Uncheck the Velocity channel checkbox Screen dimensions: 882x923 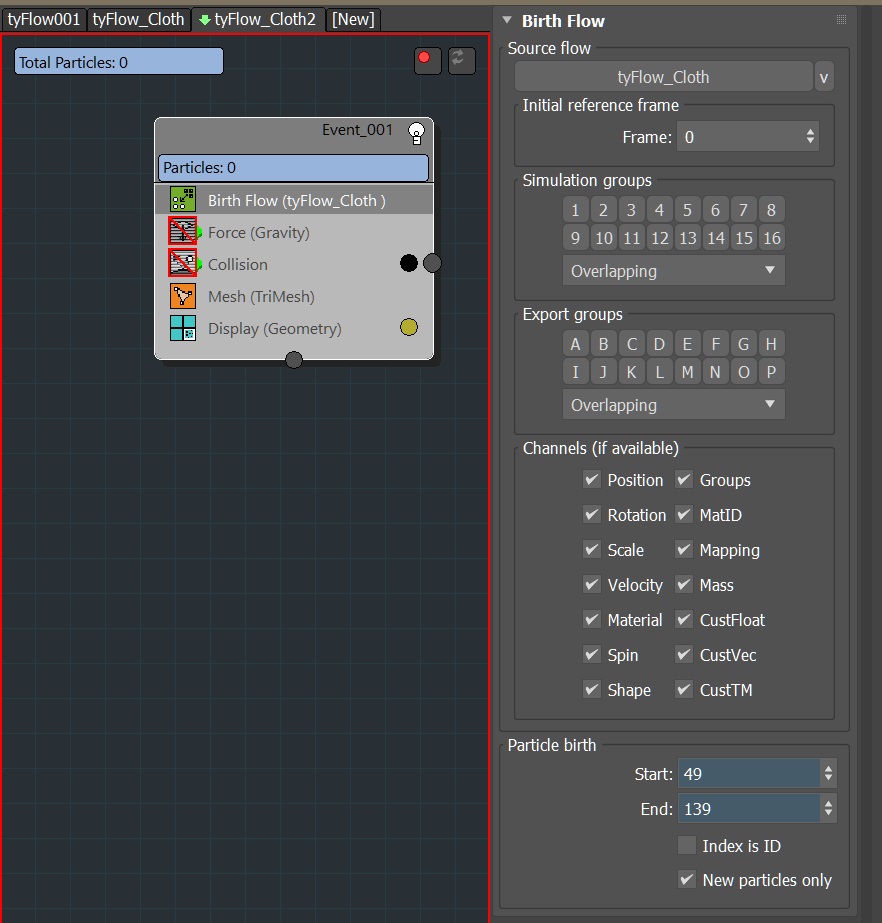(592, 585)
